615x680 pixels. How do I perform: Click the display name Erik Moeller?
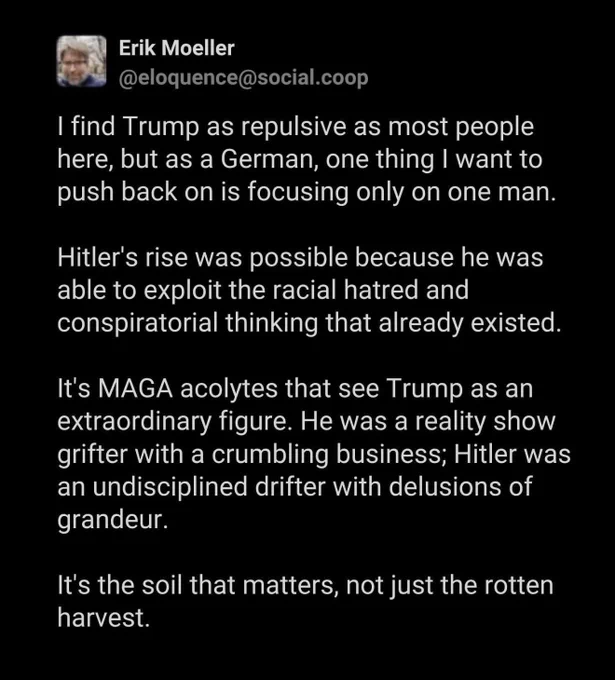click(x=177, y=48)
